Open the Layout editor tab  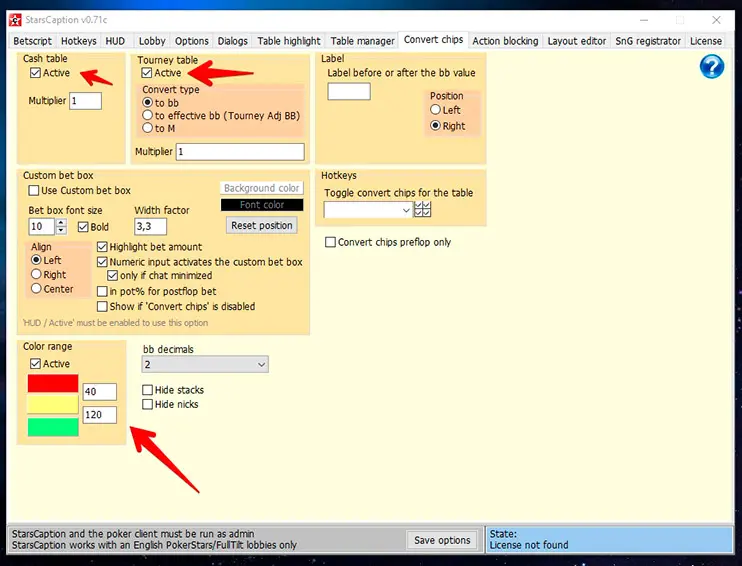click(577, 41)
